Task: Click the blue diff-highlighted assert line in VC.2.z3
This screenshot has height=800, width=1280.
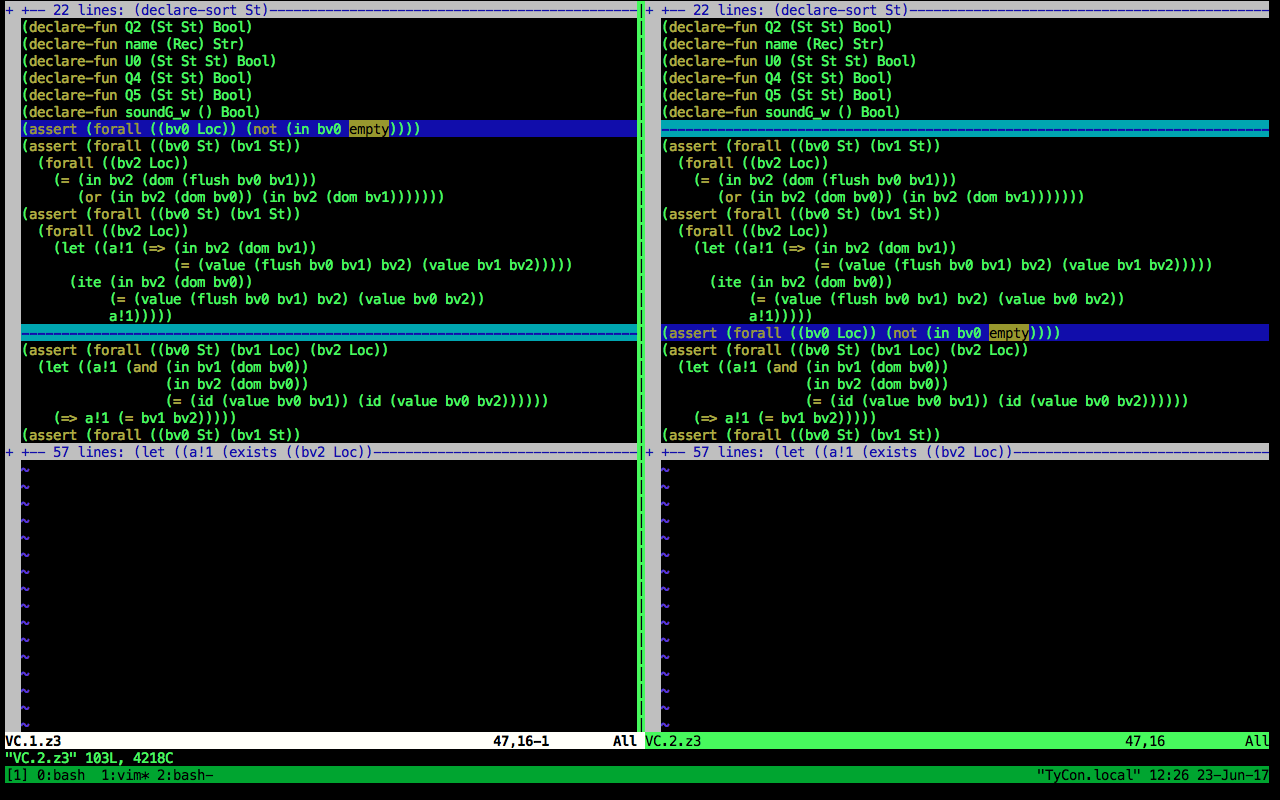Action: 965,333
